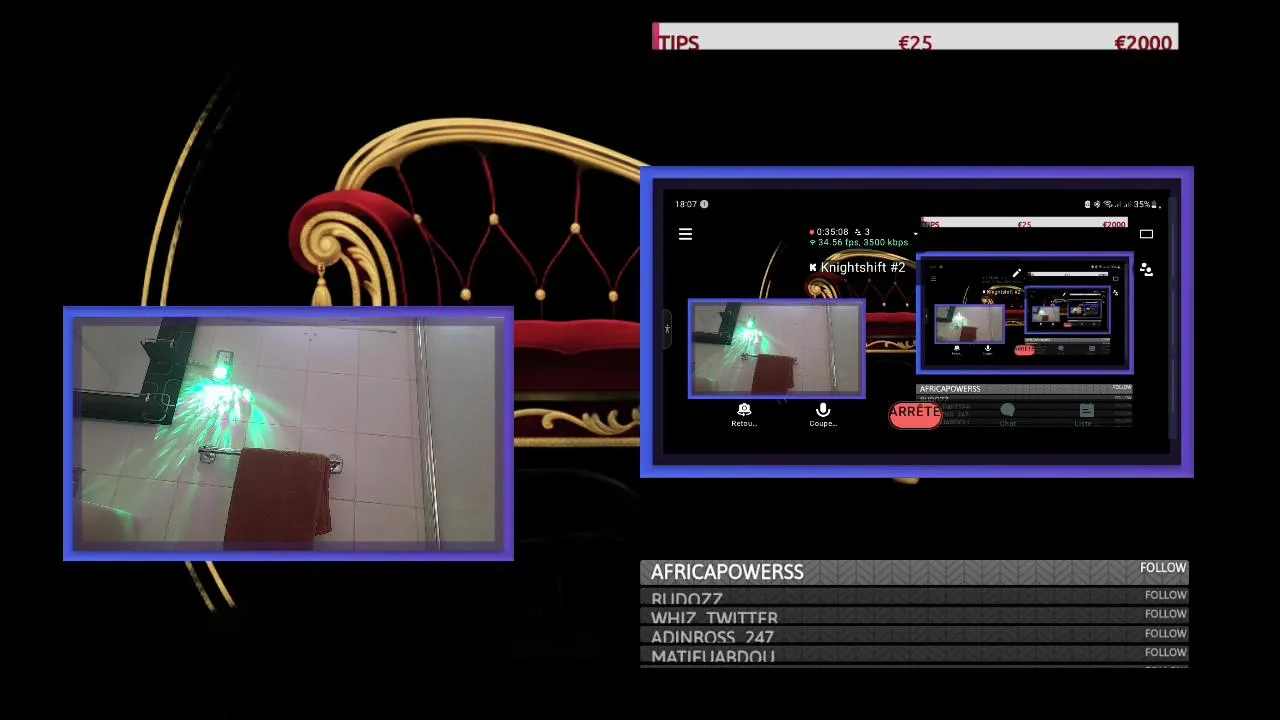The image size is (1280, 720).
Task: Follow BUDOZZ
Action: point(1166,595)
